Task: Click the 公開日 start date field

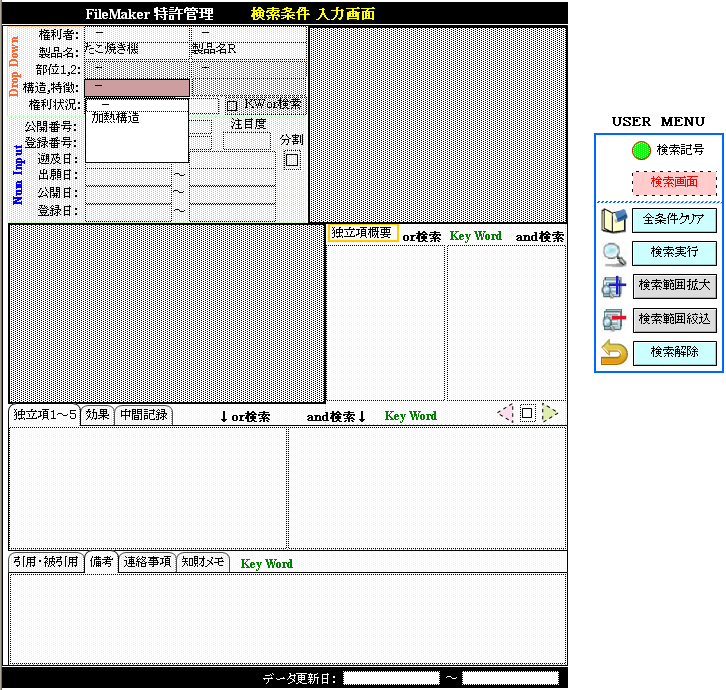Action: [128, 194]
